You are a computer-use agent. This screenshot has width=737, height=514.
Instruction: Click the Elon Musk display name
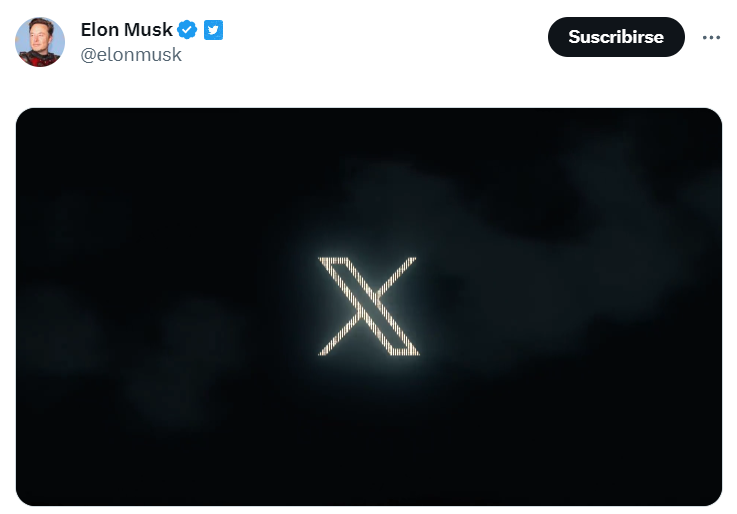(x=126, y=30)
